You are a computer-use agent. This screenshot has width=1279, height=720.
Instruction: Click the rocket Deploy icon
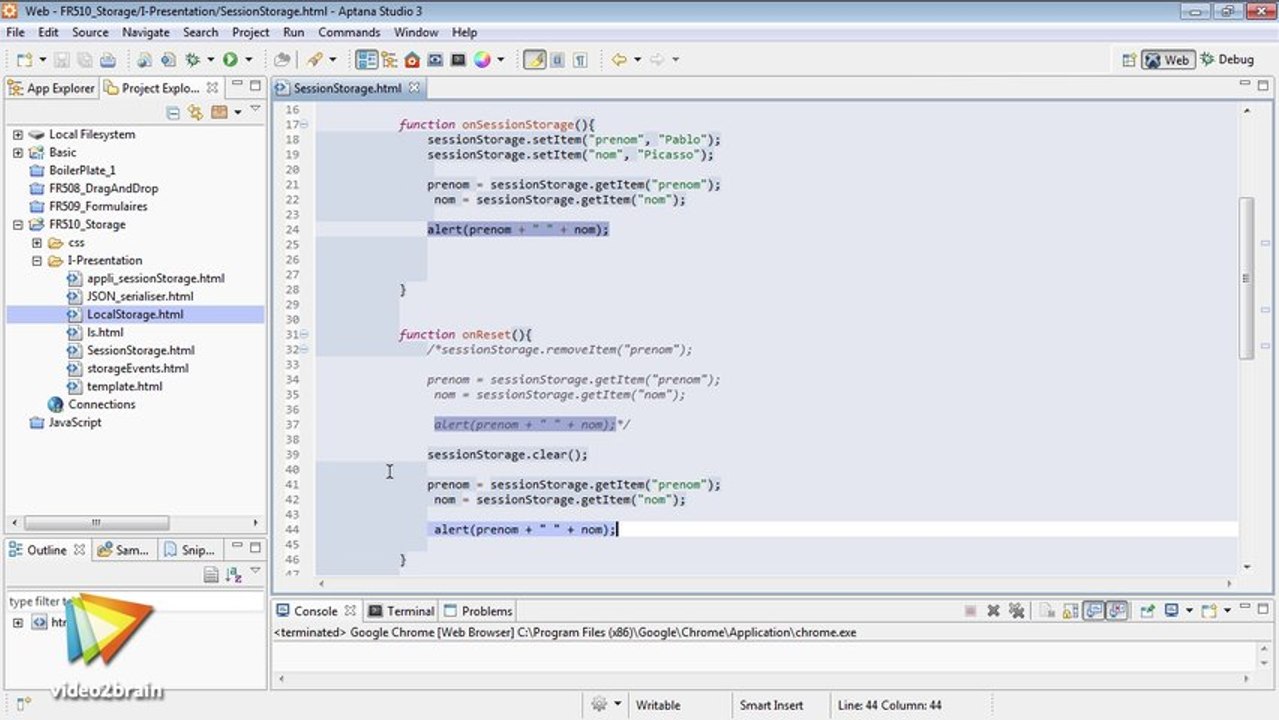pos(315,60)
